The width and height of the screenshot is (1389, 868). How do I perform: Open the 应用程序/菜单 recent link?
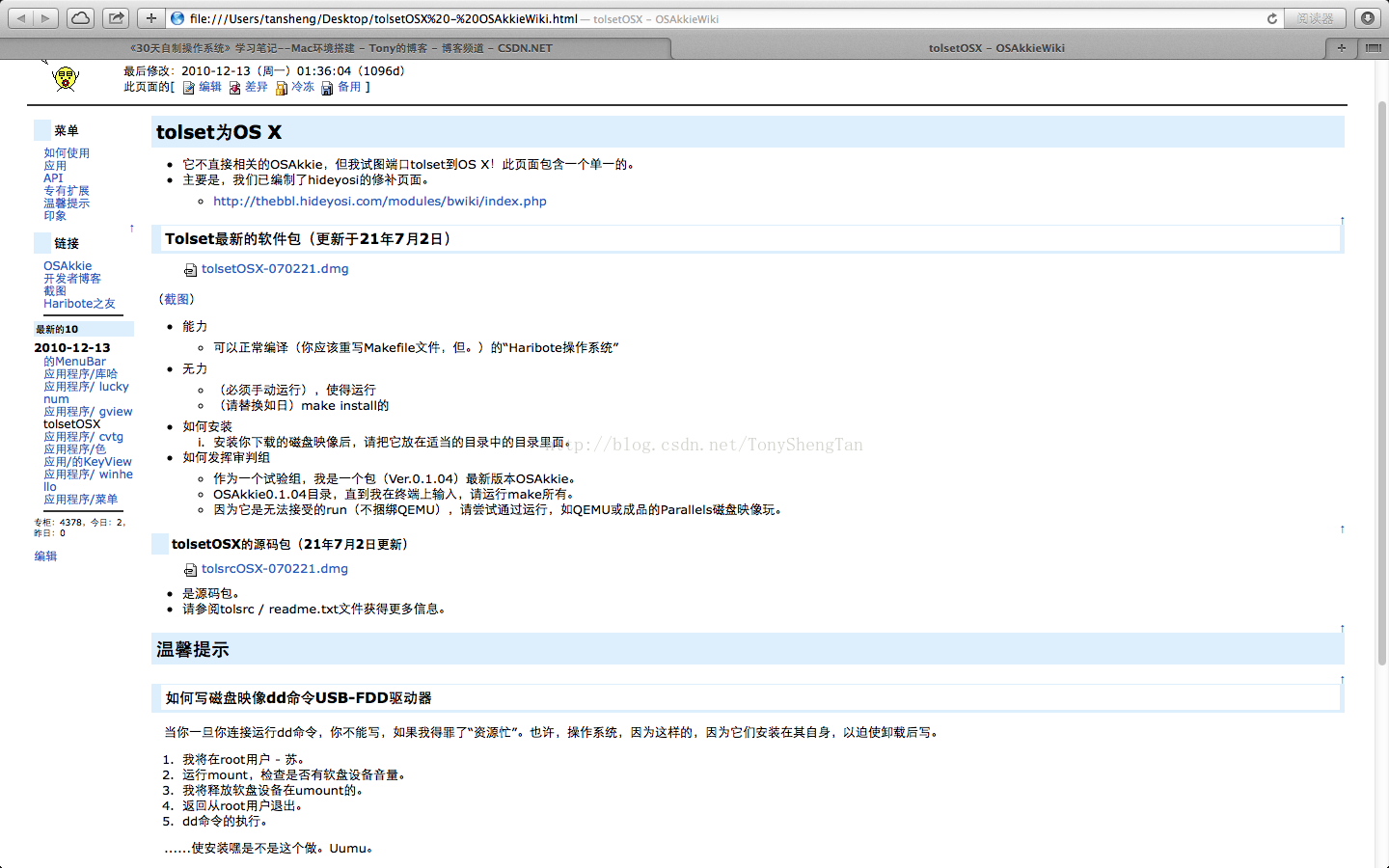point(81,500)
